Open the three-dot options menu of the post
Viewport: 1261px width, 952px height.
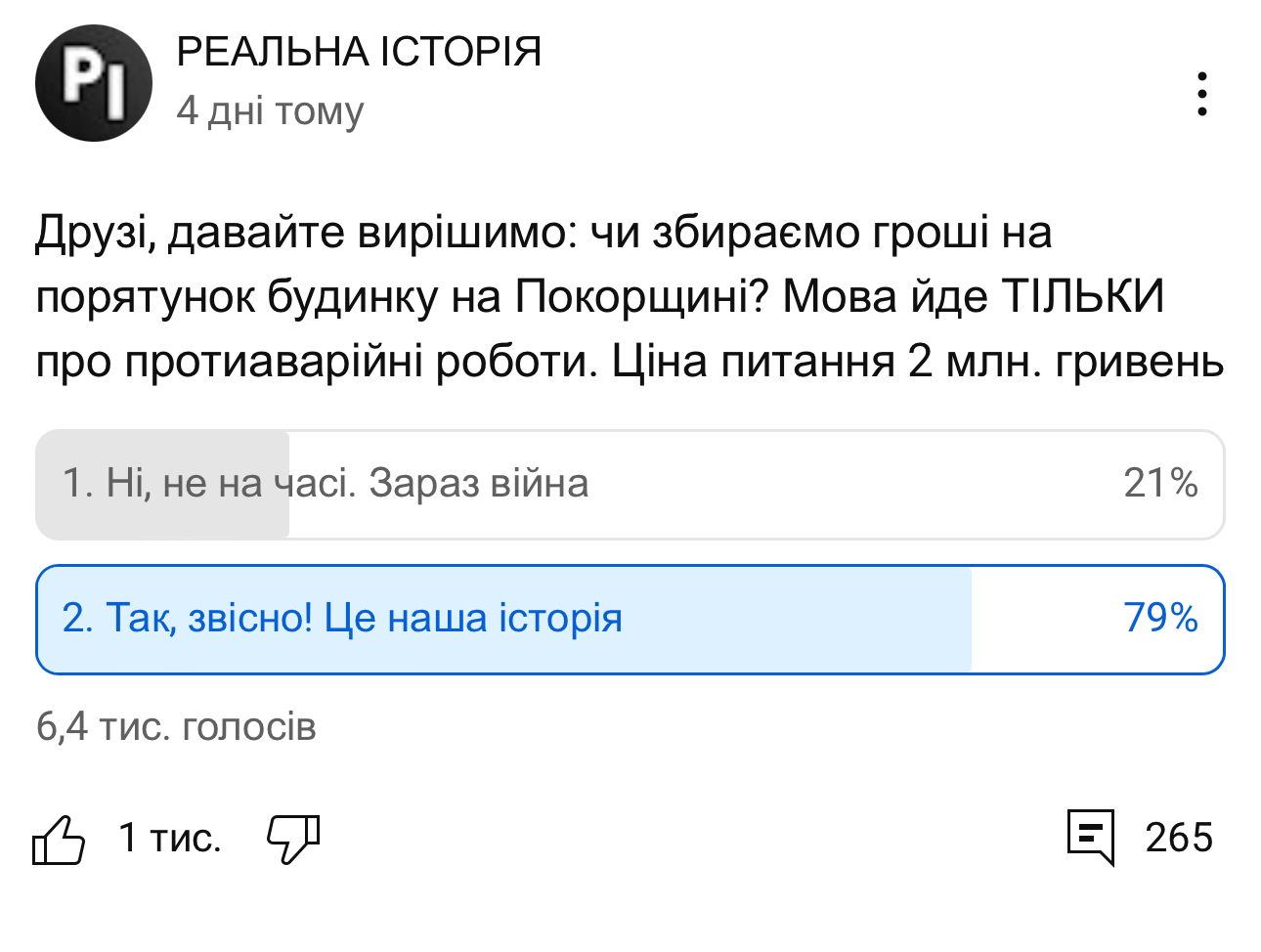point(1200,93)
